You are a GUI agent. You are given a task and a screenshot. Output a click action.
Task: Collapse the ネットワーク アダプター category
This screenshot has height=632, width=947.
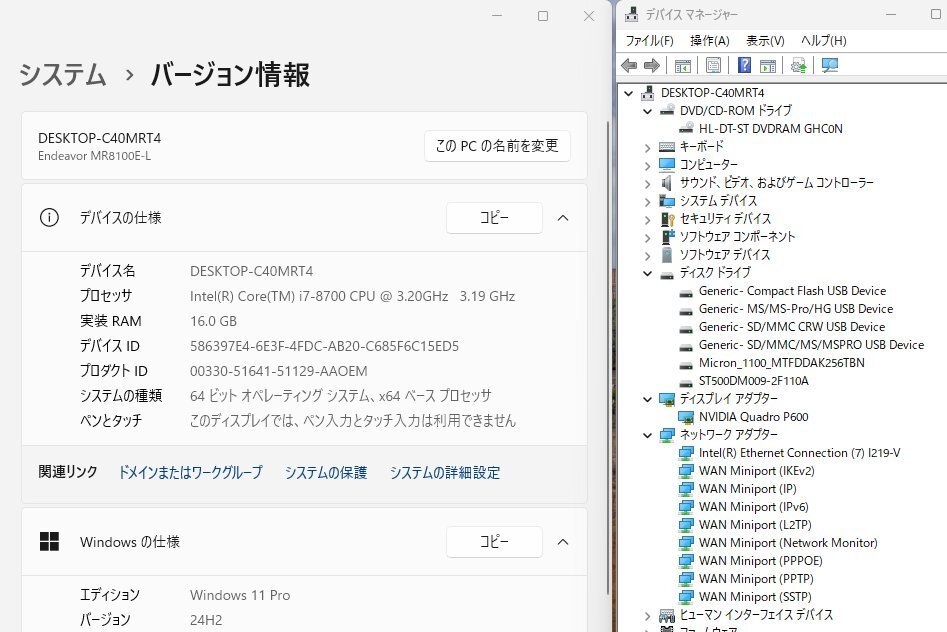(x=648, y=435)
